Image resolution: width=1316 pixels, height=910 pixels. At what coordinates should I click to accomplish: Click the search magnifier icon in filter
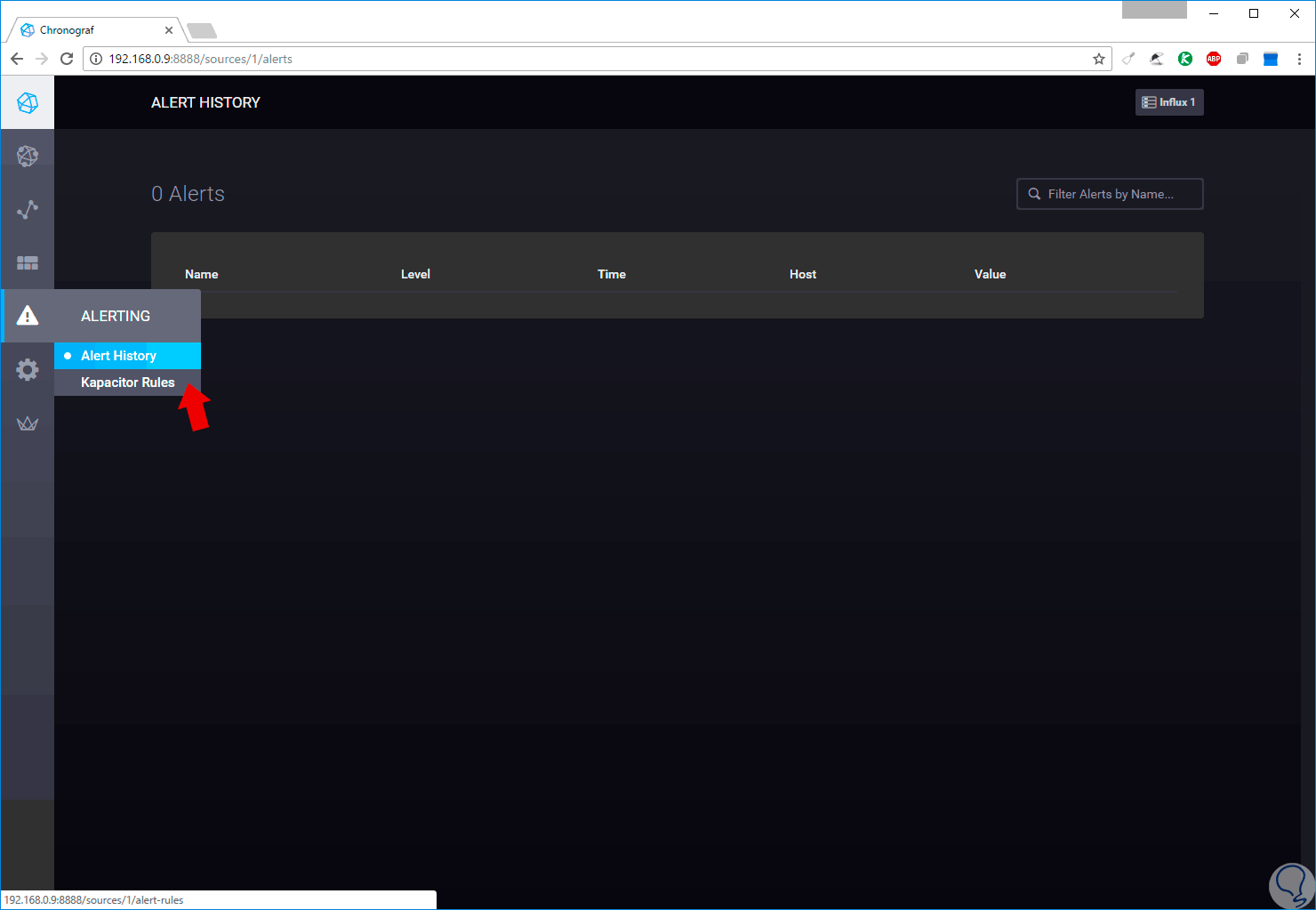click(x=1034, y=194)
